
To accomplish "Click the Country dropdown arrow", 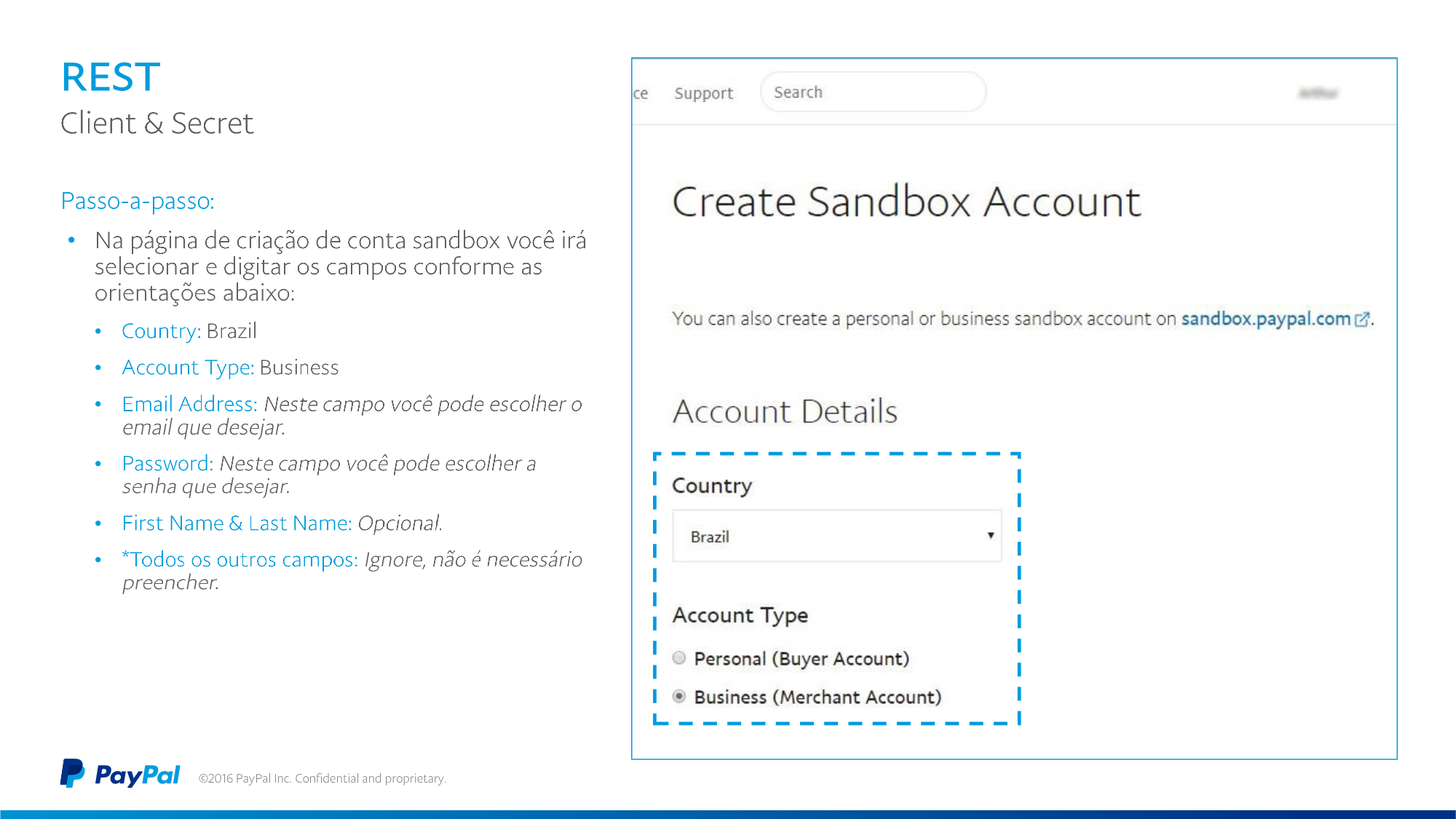I will [x=990, y=536].
